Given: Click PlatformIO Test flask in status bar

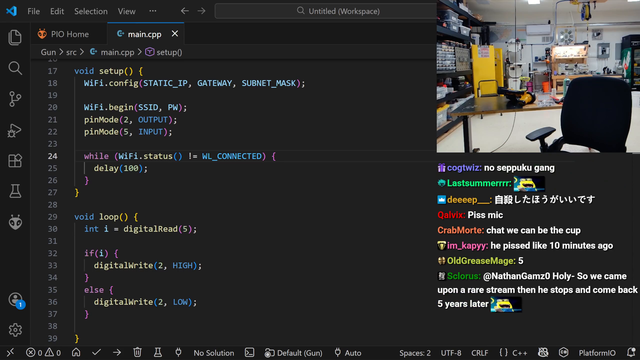Looking at the screenshot, I should point(158,353).
